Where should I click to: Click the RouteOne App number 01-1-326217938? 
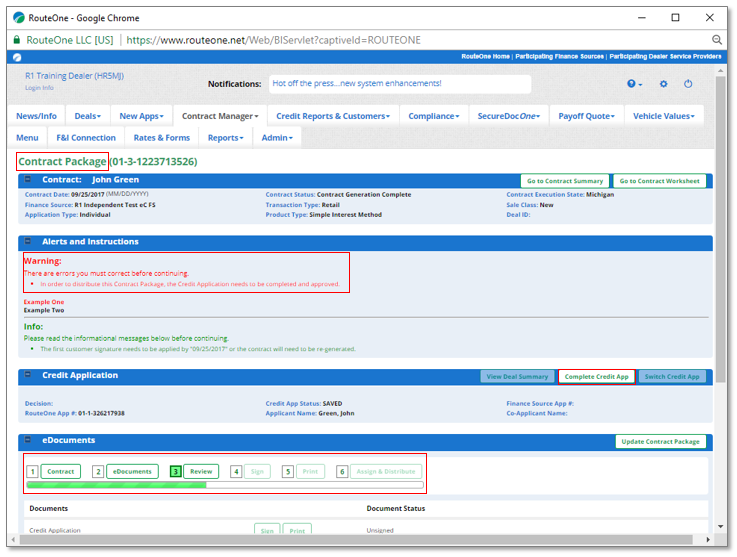101,413
